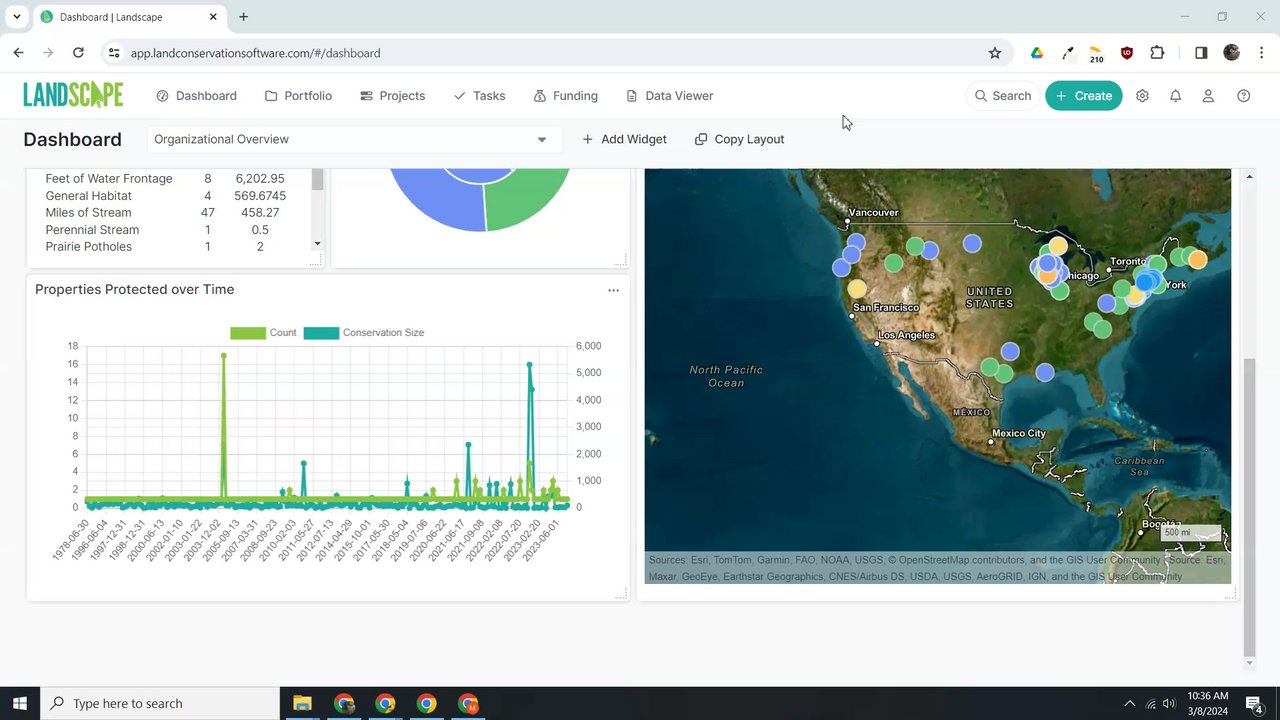The image size is (1280, 720).
Task: Open the help question mark icon
Action: (1244, 96)
